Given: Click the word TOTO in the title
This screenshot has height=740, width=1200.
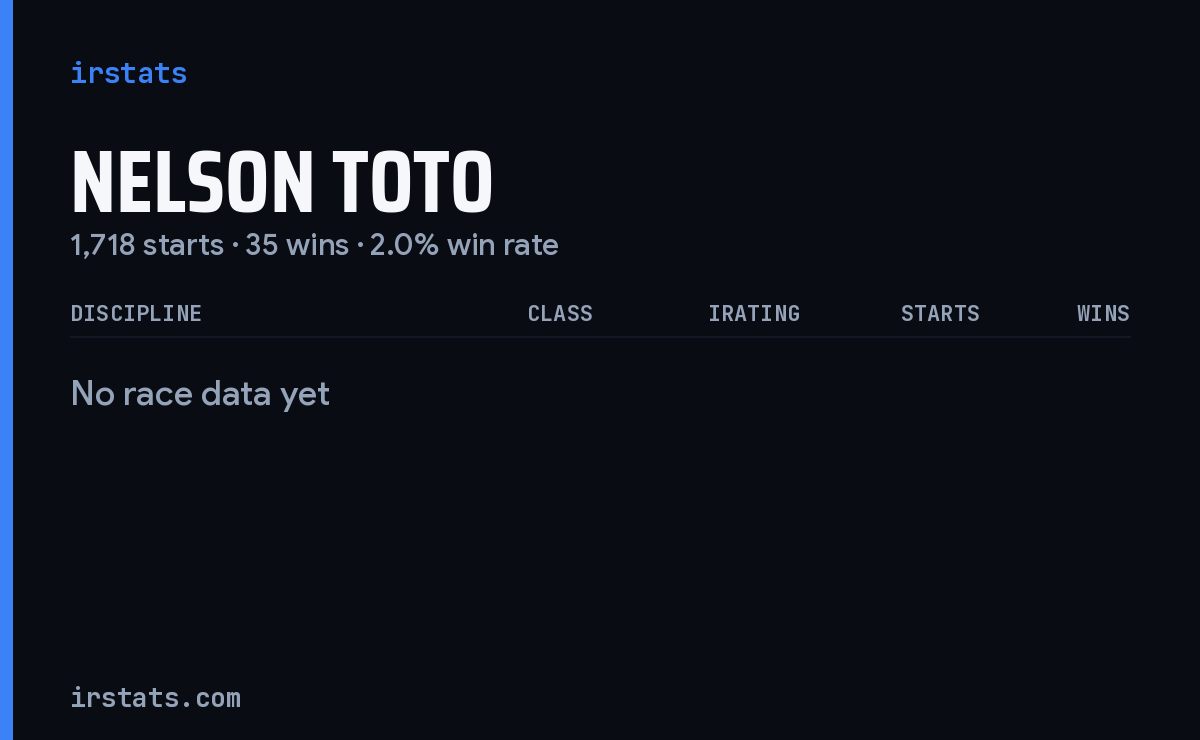Looking at the screenshot, I should pyautogui.click(x=413, y=183).
